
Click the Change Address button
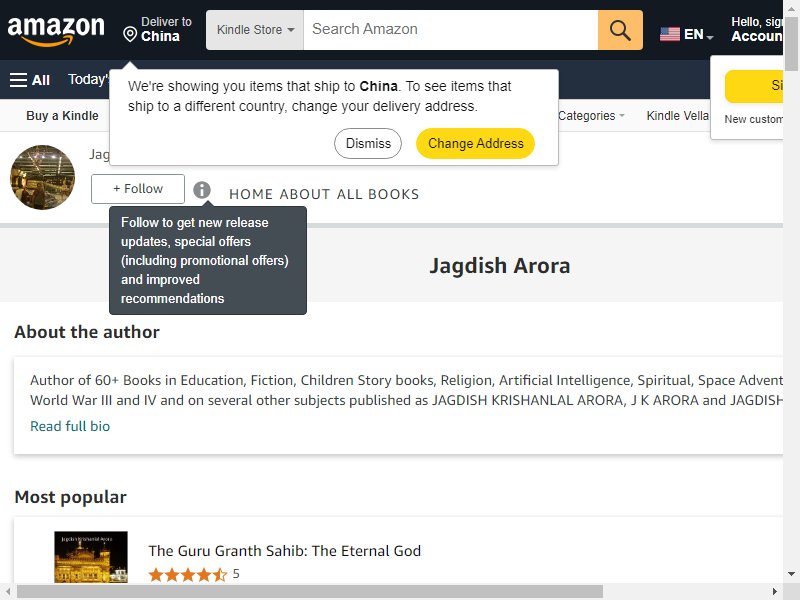(476, 143)
